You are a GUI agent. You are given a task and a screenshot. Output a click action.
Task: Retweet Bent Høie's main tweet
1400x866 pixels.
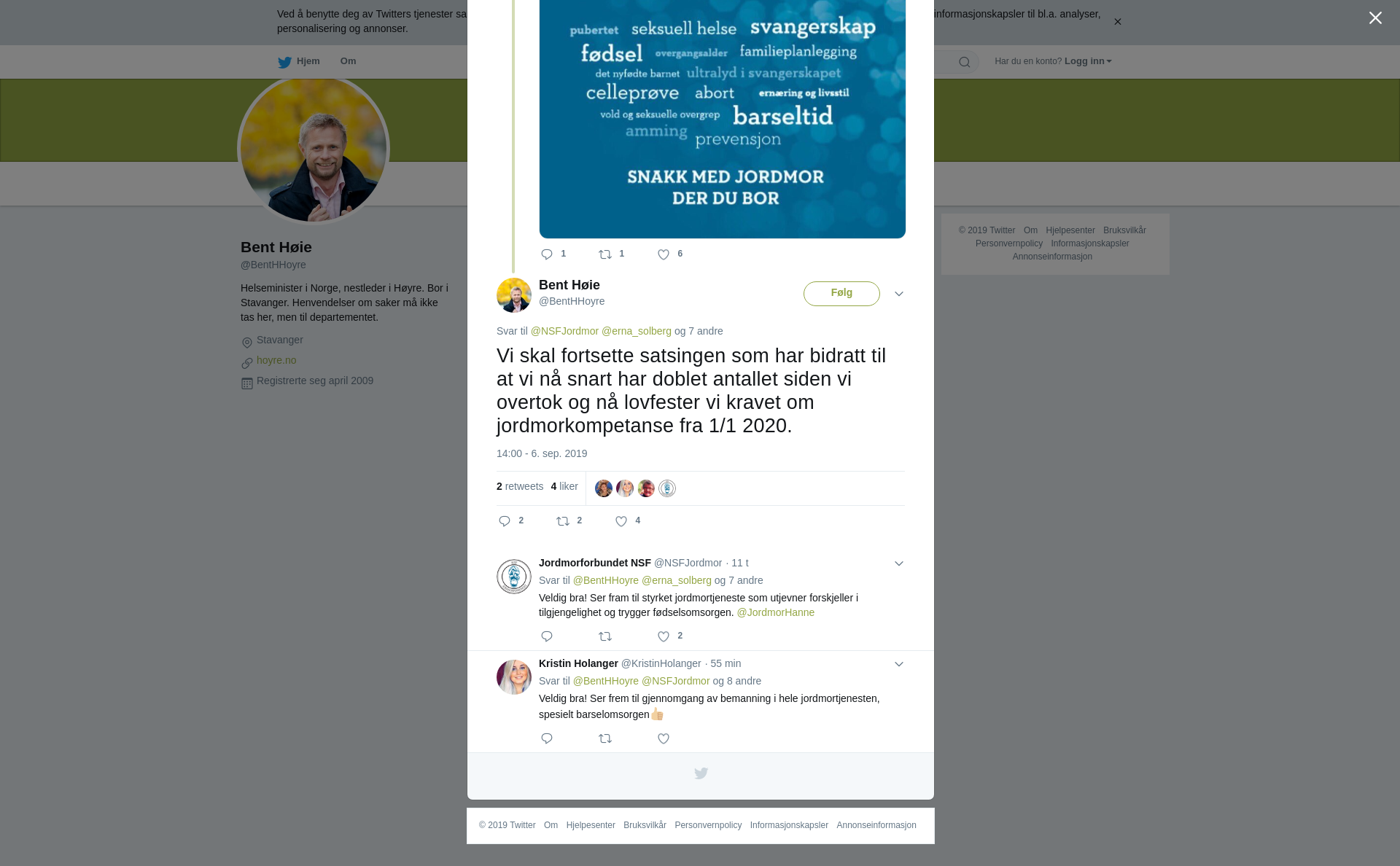coord(563,521)
